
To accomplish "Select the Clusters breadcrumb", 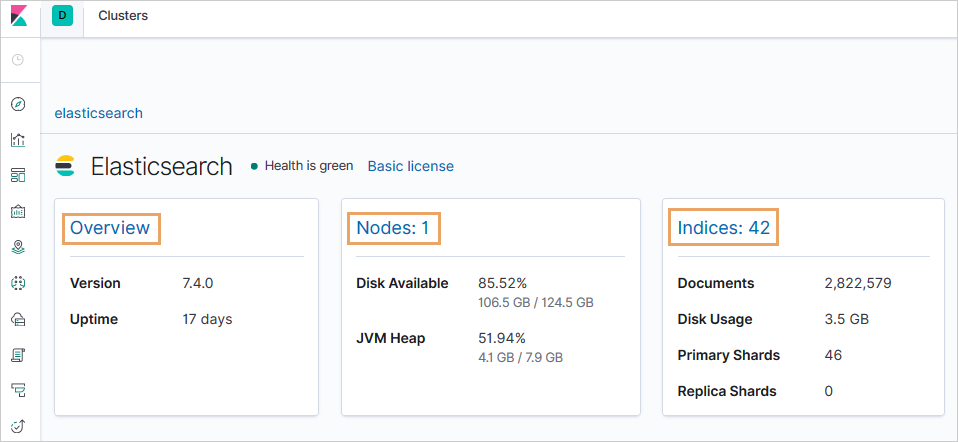I will [x=123, y=16].
